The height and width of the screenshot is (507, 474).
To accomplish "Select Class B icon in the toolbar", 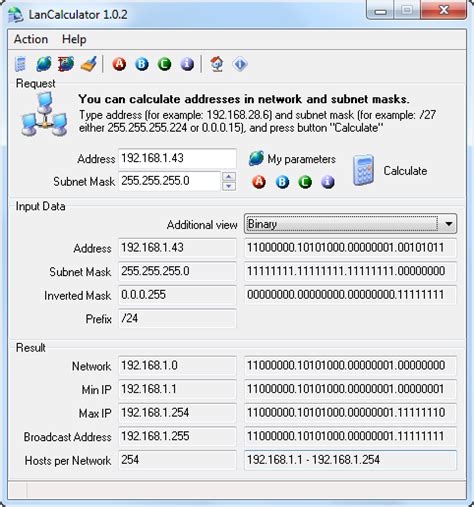I will (142, 64).
